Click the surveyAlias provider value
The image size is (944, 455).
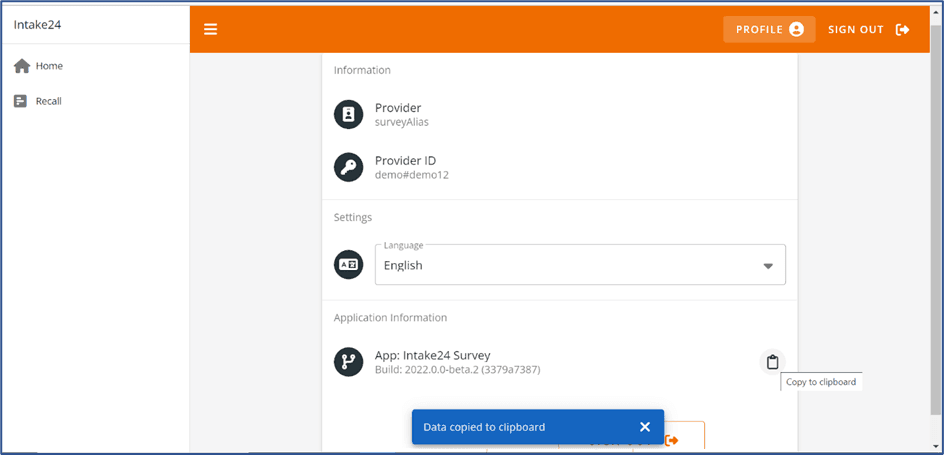402,122
